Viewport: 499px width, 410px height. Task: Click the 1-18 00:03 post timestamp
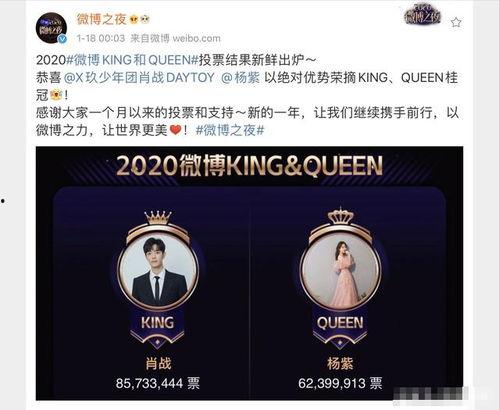(101, 38)
